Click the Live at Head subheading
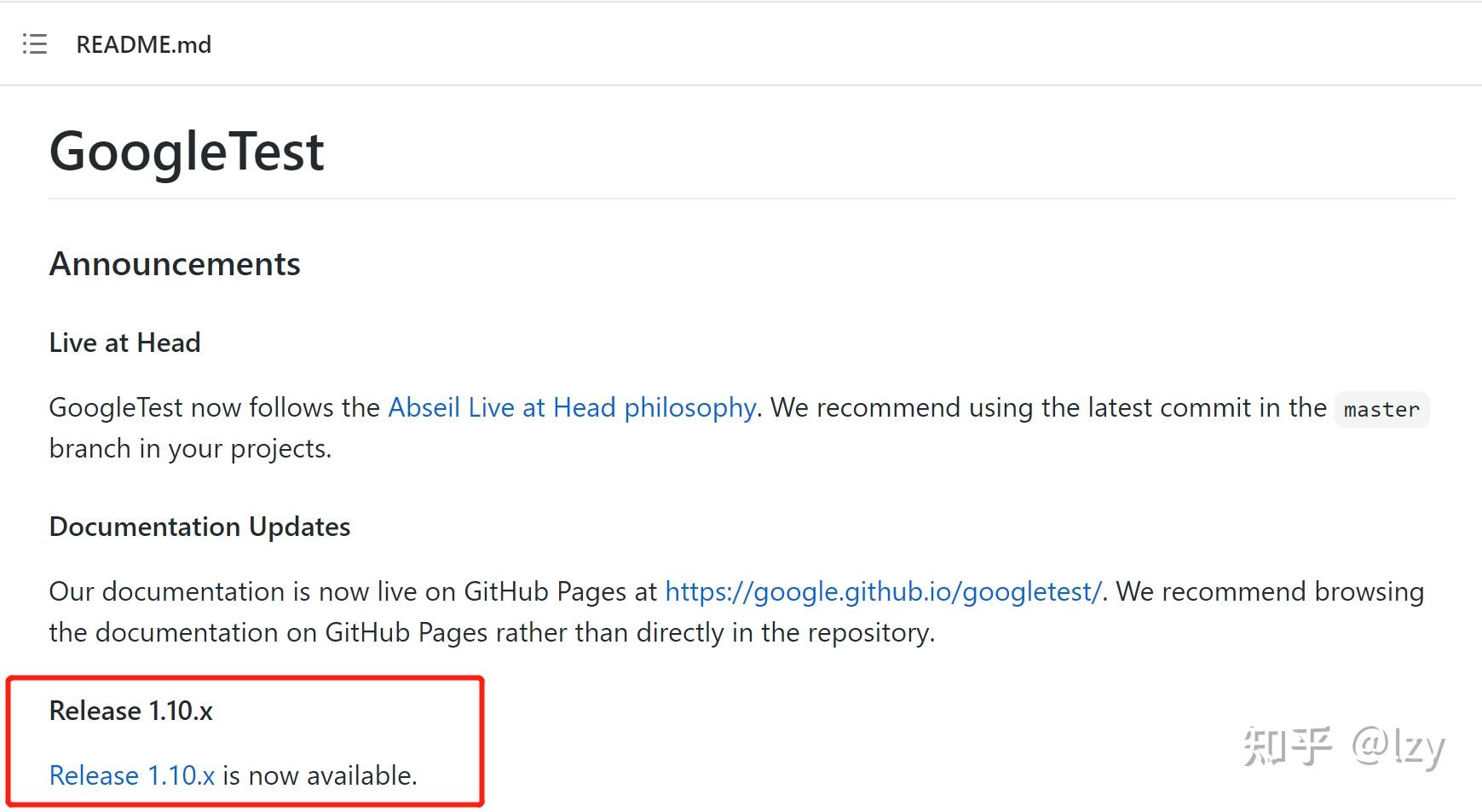 point(125,343)
